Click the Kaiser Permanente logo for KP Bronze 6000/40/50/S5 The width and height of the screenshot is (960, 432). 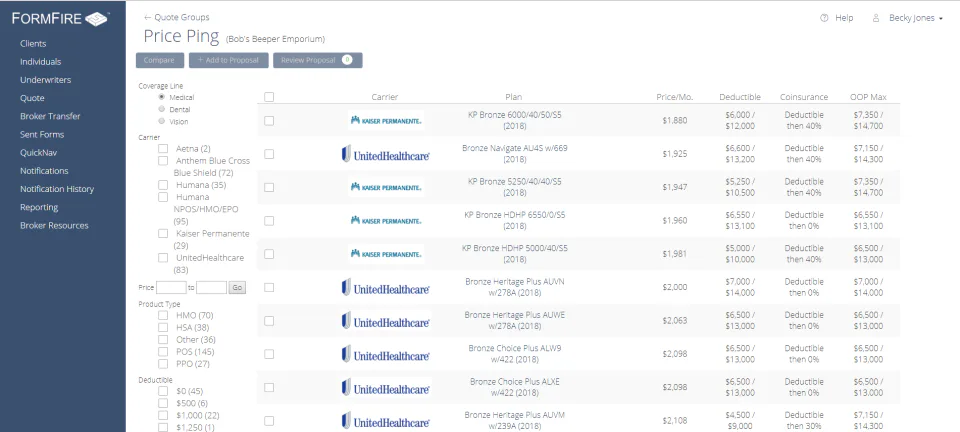pyautogui.click(x=386, y=121)
